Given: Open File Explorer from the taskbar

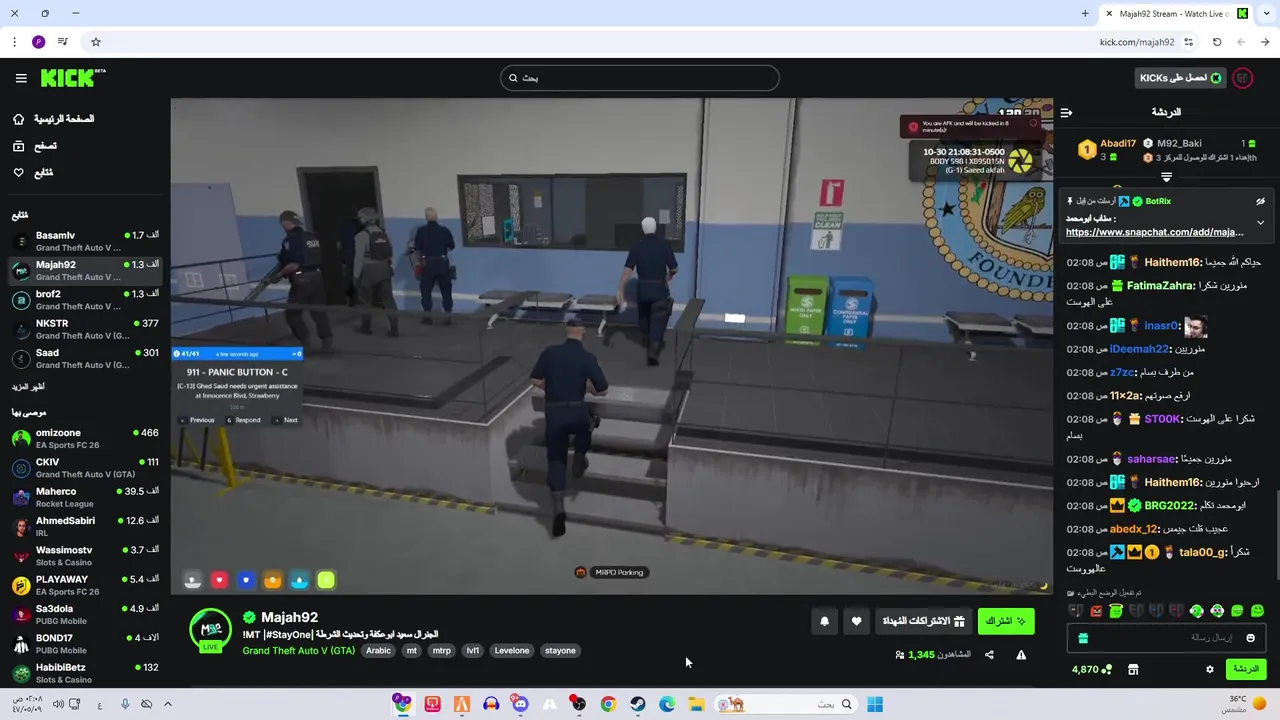Looking at the screenshot, I should click(696, 704).
